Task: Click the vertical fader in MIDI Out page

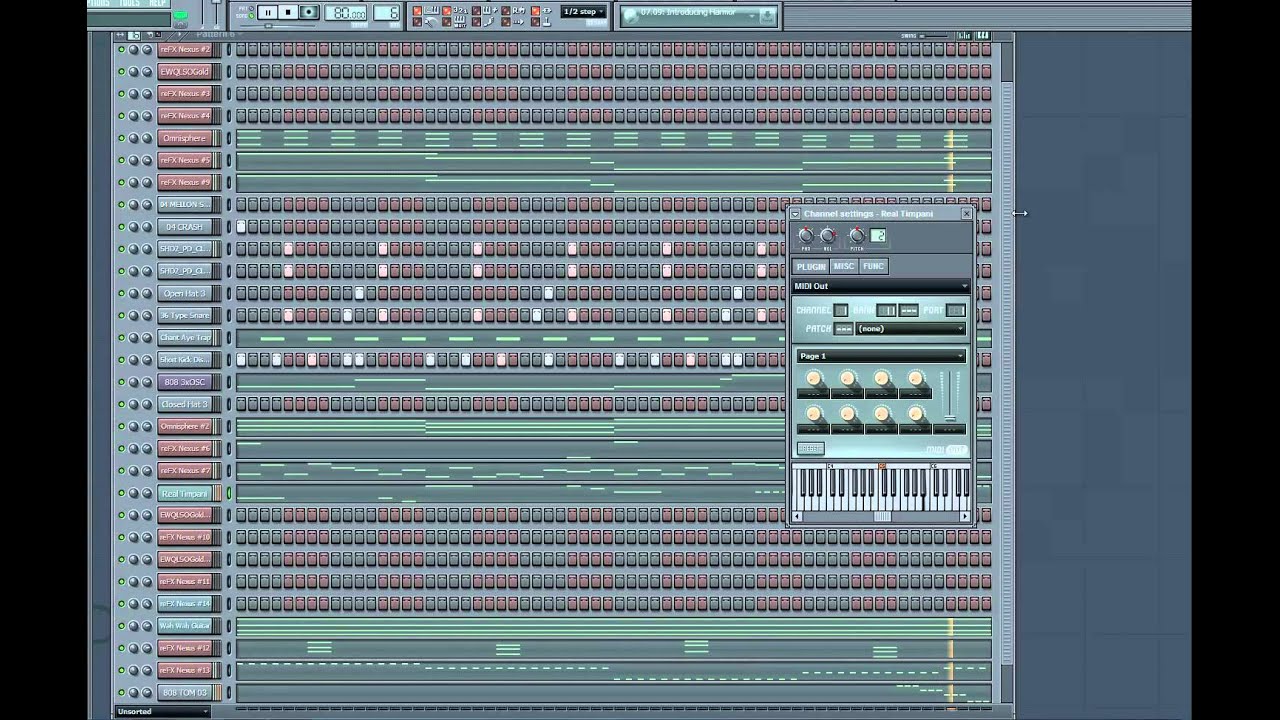Action: pos(951,398)
